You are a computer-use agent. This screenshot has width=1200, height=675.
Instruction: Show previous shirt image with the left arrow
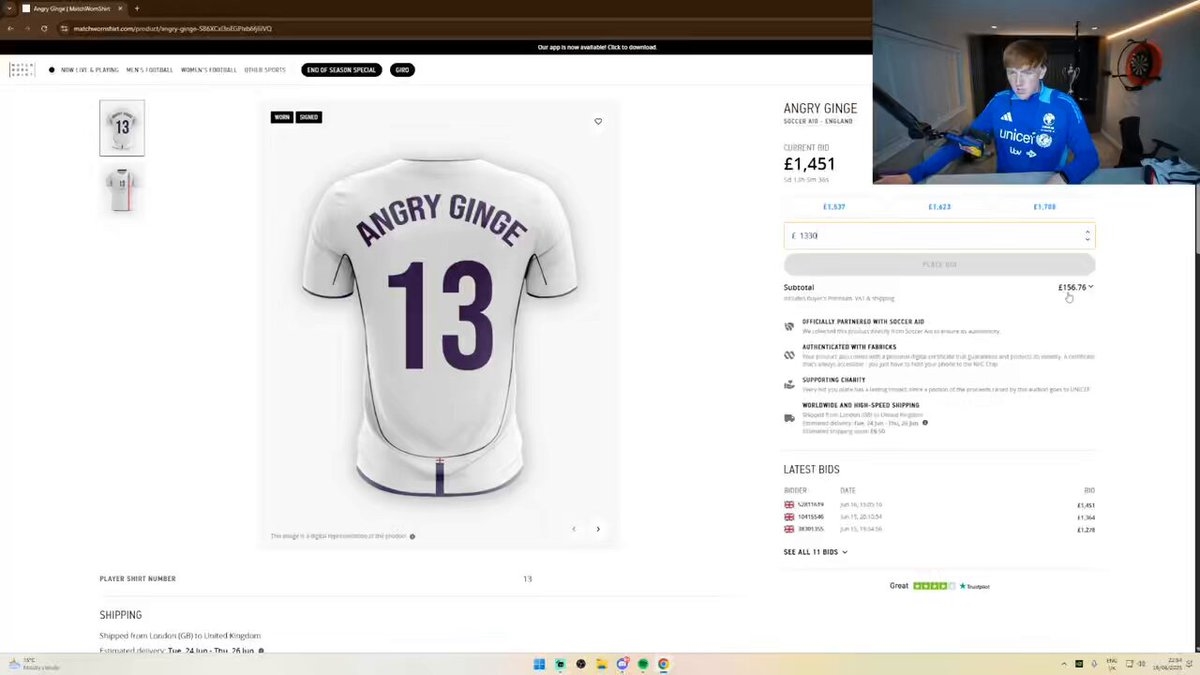(x=573, y=529)
